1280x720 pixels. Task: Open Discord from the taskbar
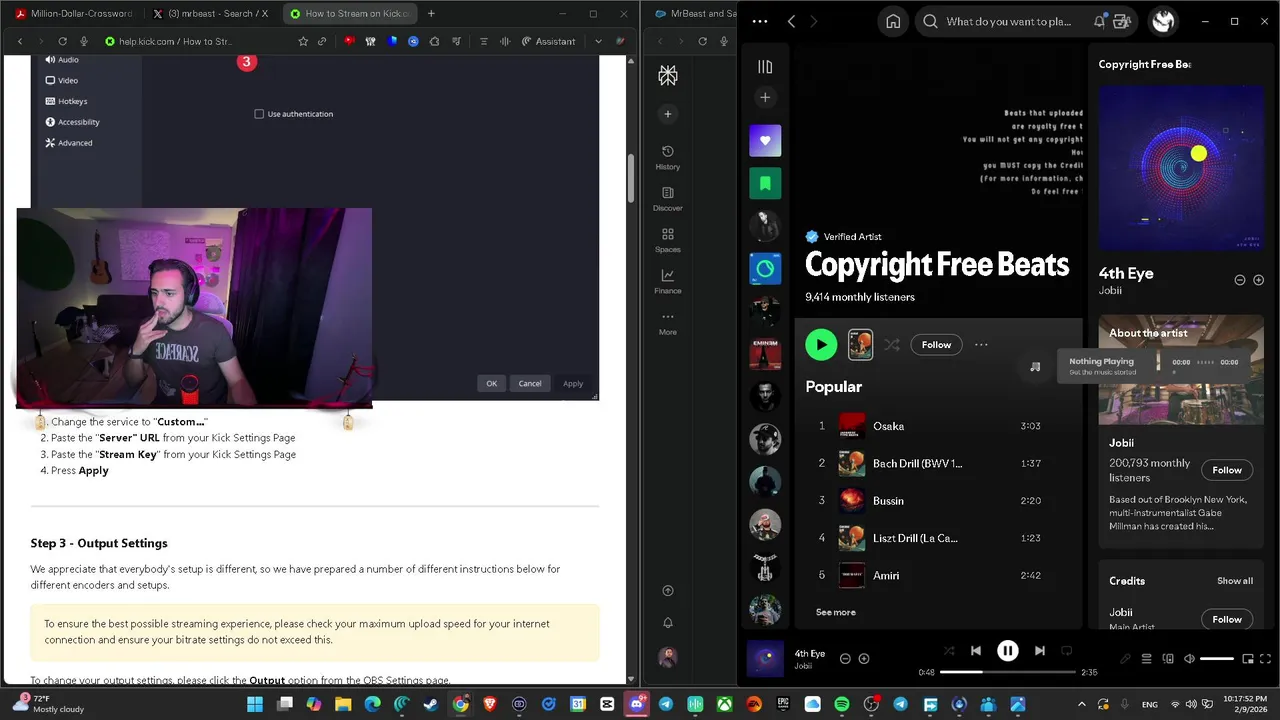636,704
